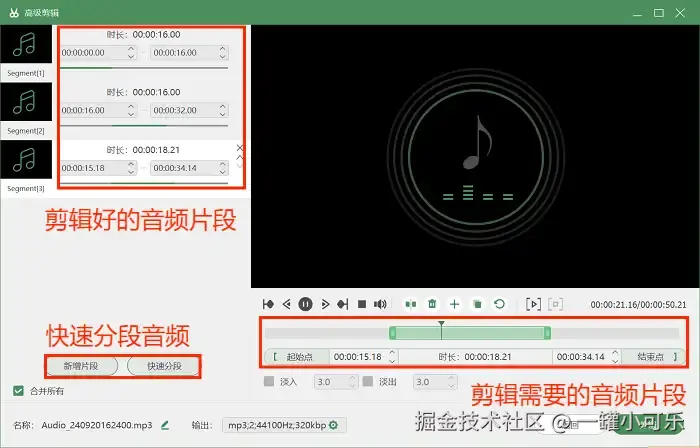Edit the output file name with the pencil
This screenshot has width=700, height=448.
point(165,425)
